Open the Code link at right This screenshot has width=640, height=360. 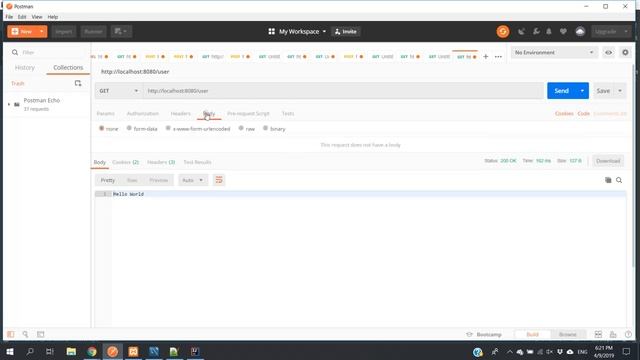coord(583,113)
